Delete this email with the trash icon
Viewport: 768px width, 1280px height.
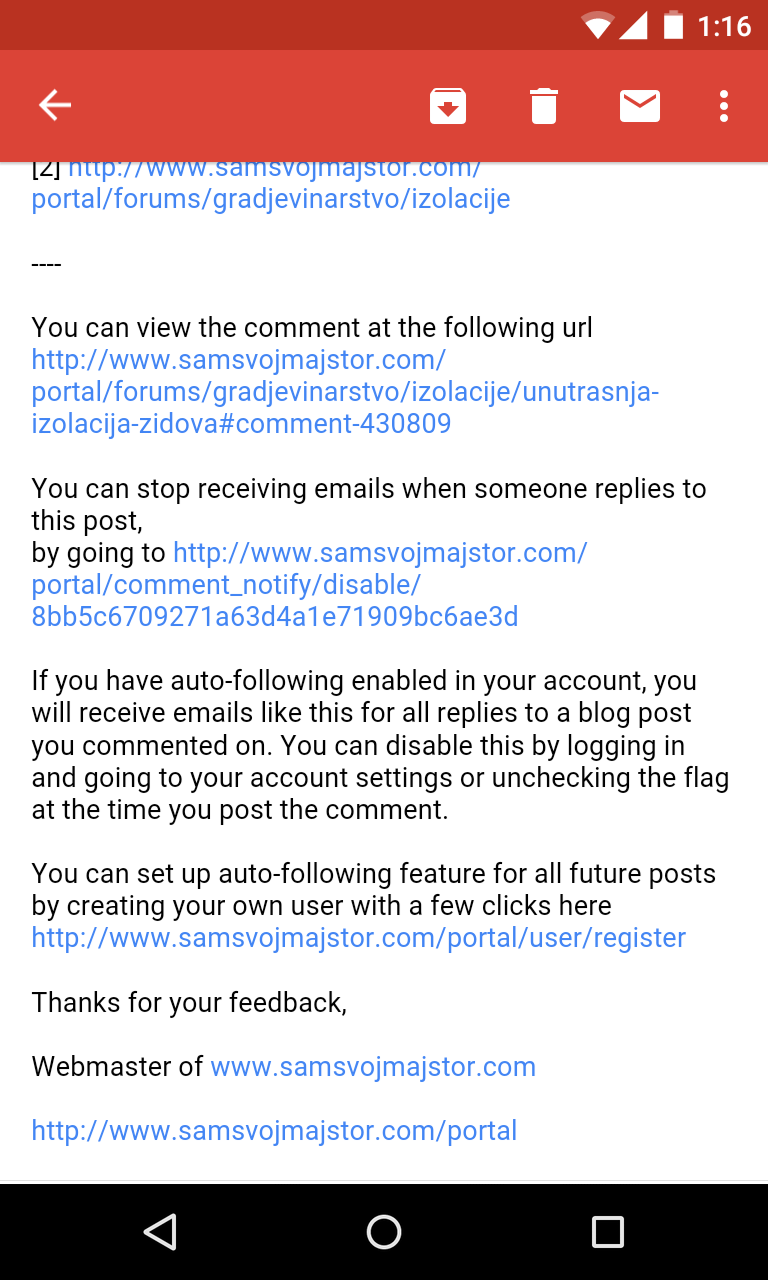543,105
